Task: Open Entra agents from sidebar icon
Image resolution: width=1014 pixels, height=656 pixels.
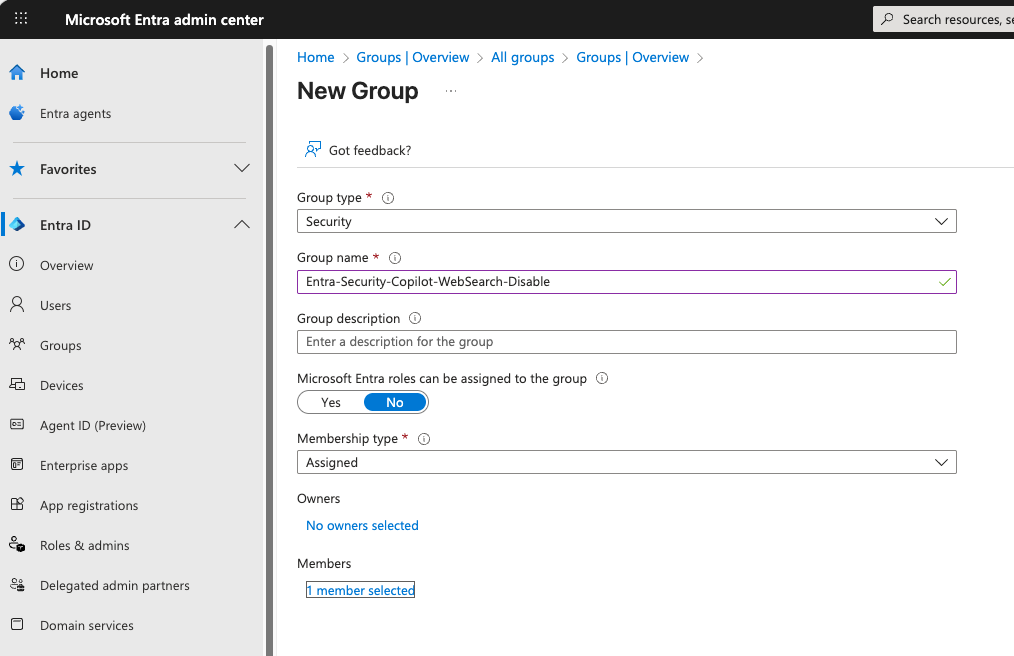Action: [17, 113]
